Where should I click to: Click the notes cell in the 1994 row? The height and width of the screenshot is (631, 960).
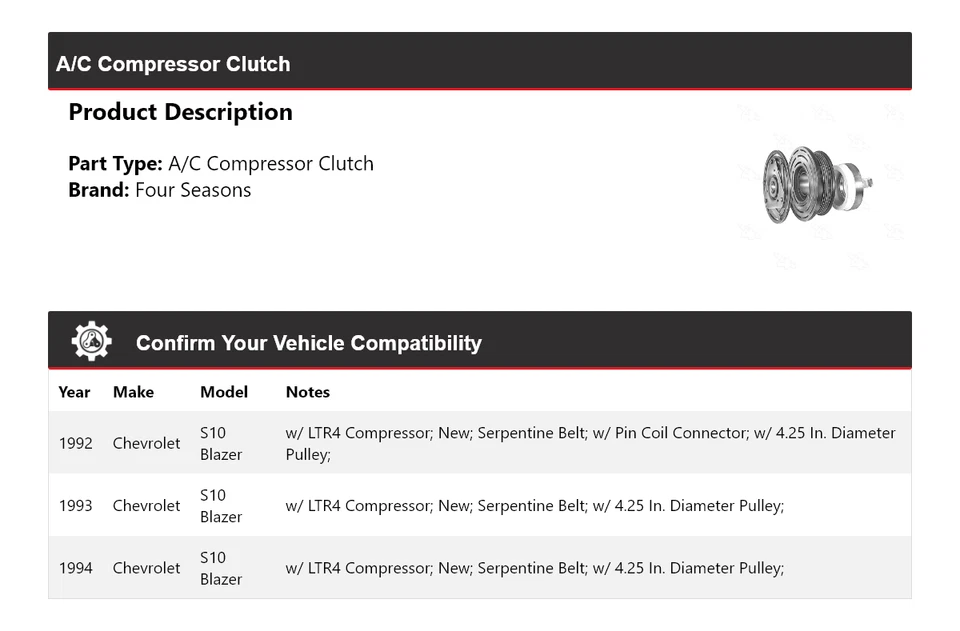[534, 568]
